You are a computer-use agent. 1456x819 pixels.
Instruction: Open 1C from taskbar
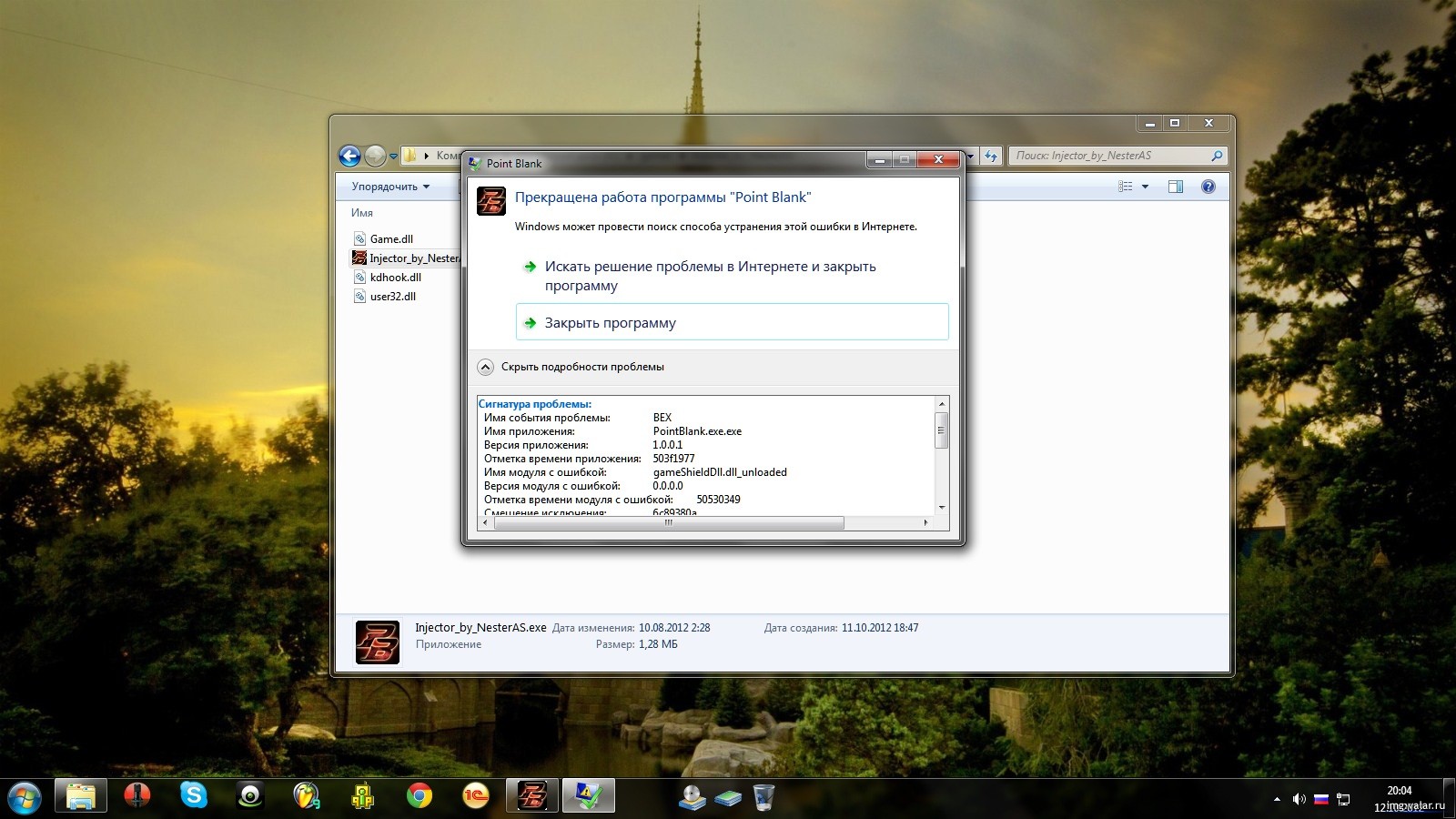point(476,797)
